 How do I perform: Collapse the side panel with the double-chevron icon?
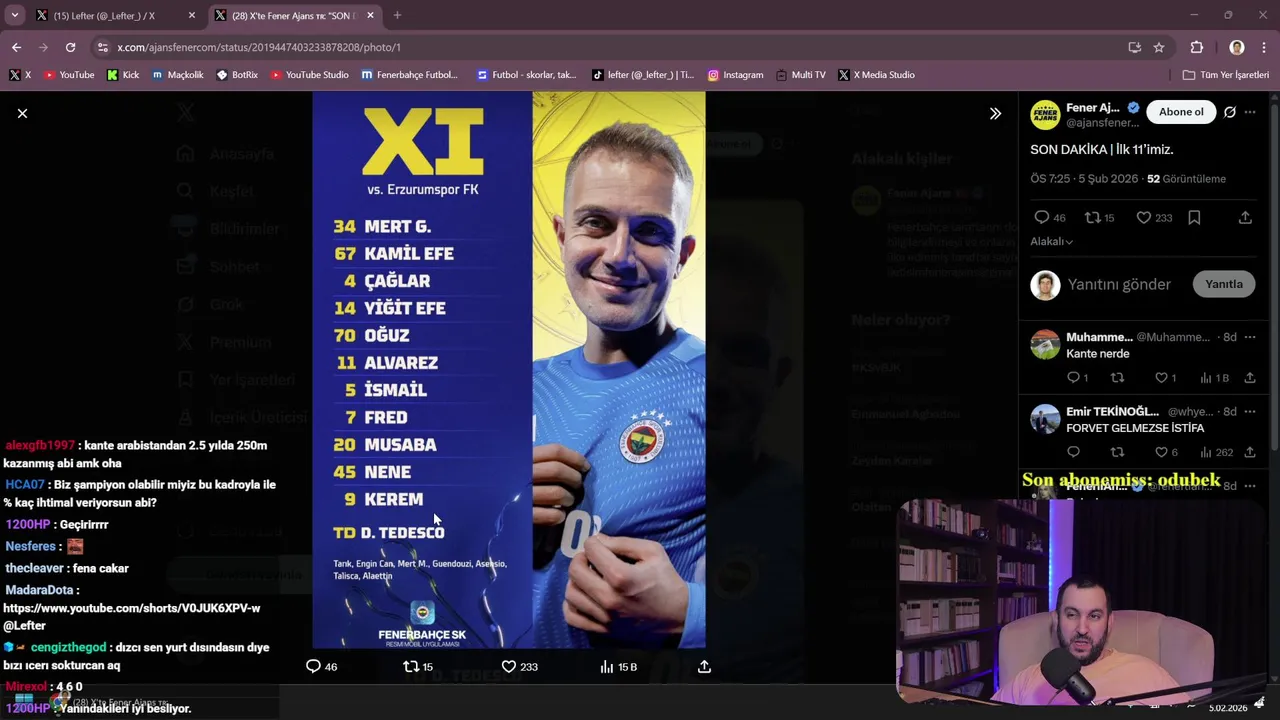[x=995, y=113]
